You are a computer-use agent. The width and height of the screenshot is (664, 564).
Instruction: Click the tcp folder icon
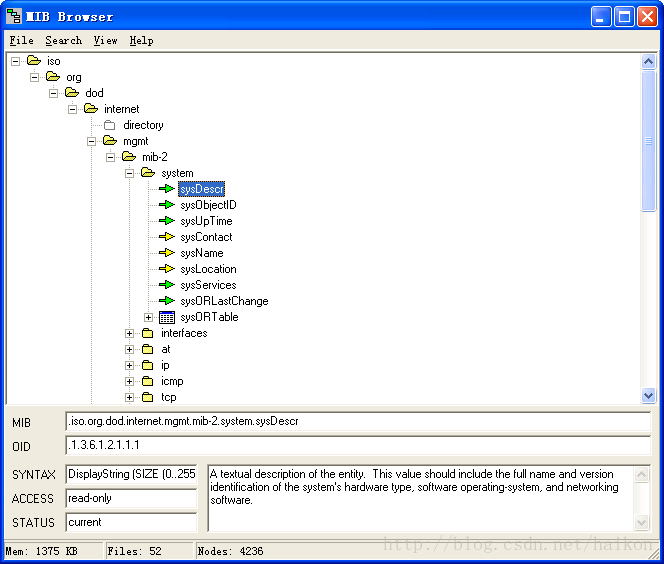click(148, 397)
